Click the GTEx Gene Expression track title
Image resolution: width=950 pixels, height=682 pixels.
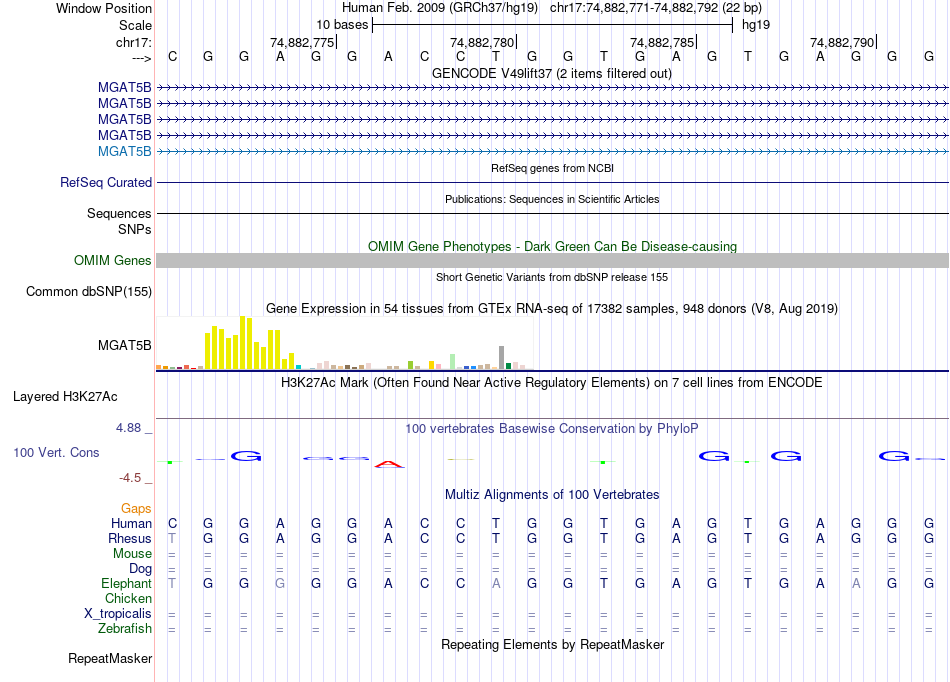[x=552, y=309]
